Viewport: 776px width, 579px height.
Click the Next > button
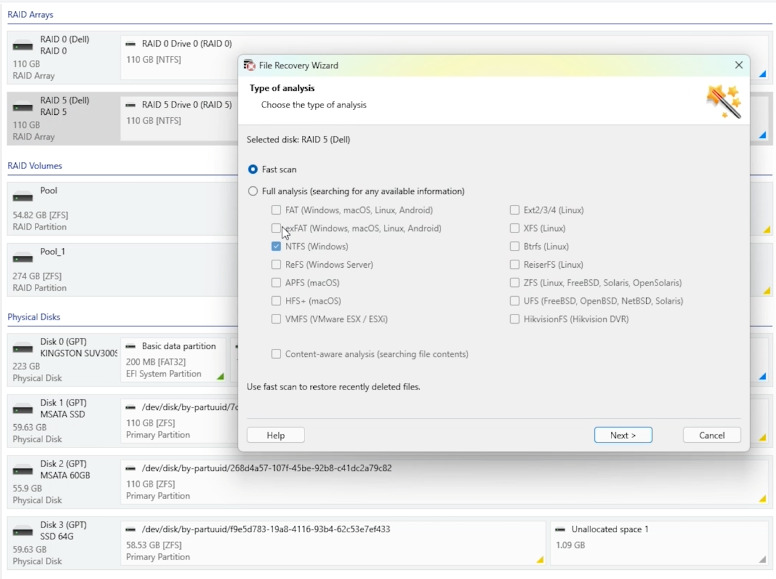pyautogui.click(x=623, y=435)
